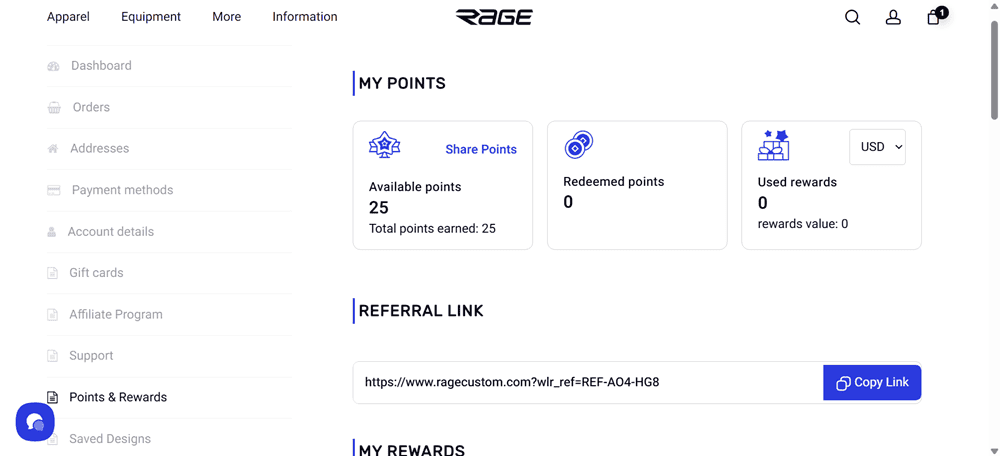This screenshot has height=456, width=1000.
Task: Open the Information menu
Action: click(x=304, y=17)
